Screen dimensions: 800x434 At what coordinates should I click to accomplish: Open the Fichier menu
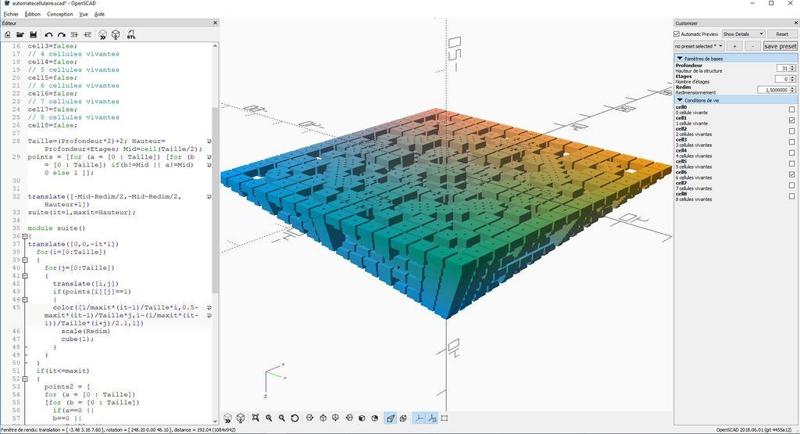click(x=11, y=14)
